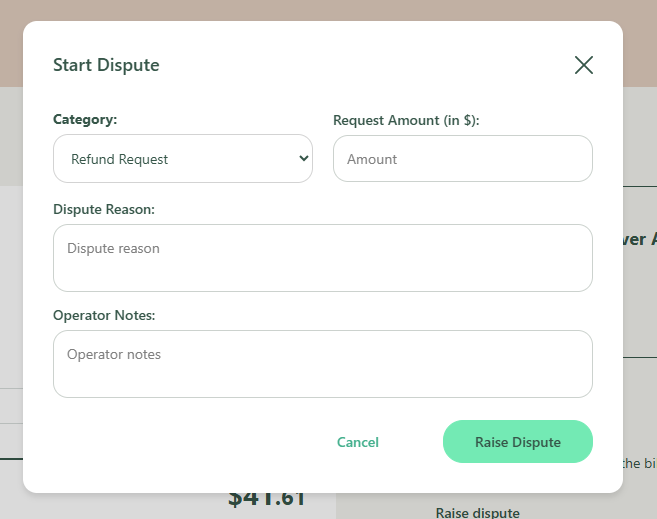Click the "Start Dispute" dialog title
Viewport: 657px width, 519px height.
pyautogui.click(x=106, y=65)
